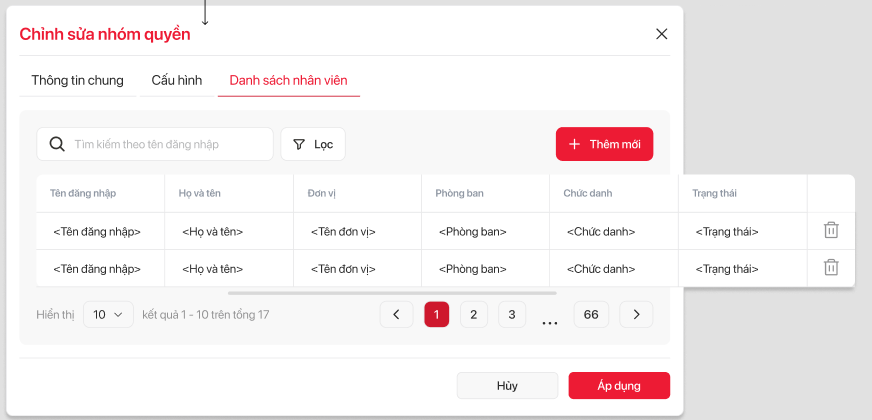Switch to the Cấu hình tab

[176, 80]
